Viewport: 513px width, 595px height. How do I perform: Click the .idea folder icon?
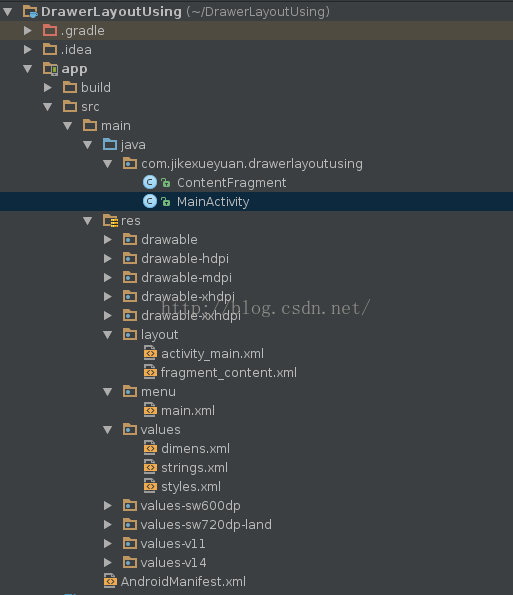pyautogui.click(x=50, y=49)
